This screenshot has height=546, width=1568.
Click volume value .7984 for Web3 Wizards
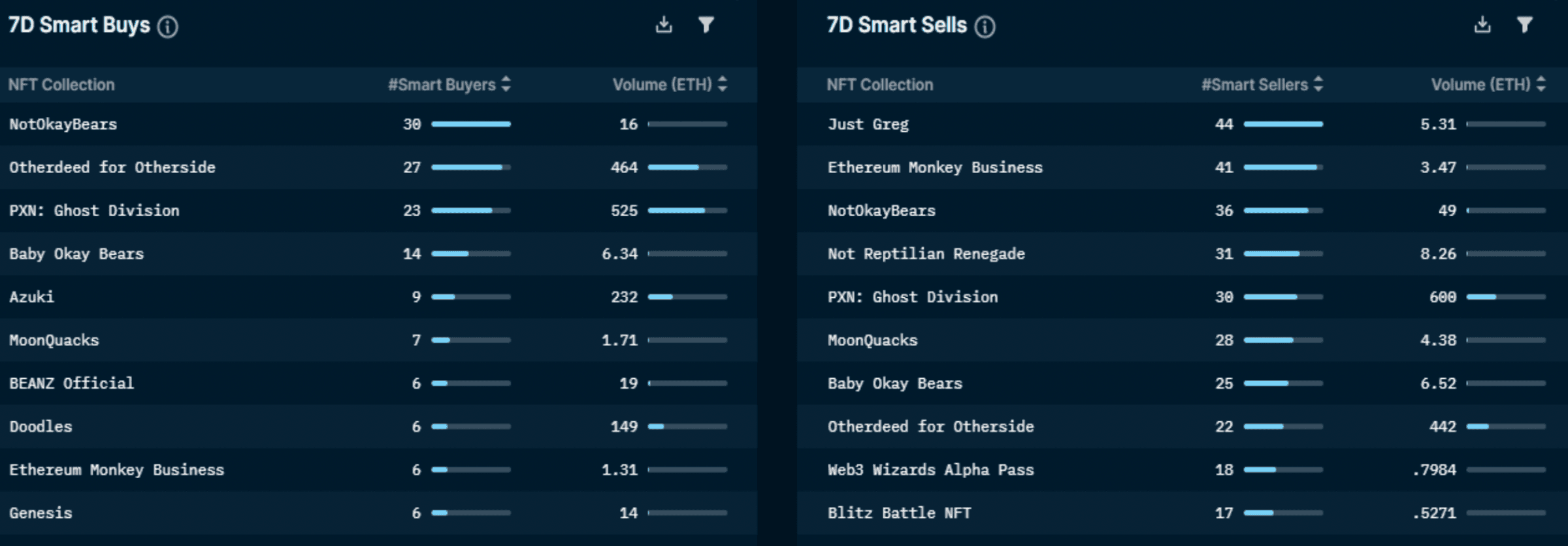[x=1434, y=470]
